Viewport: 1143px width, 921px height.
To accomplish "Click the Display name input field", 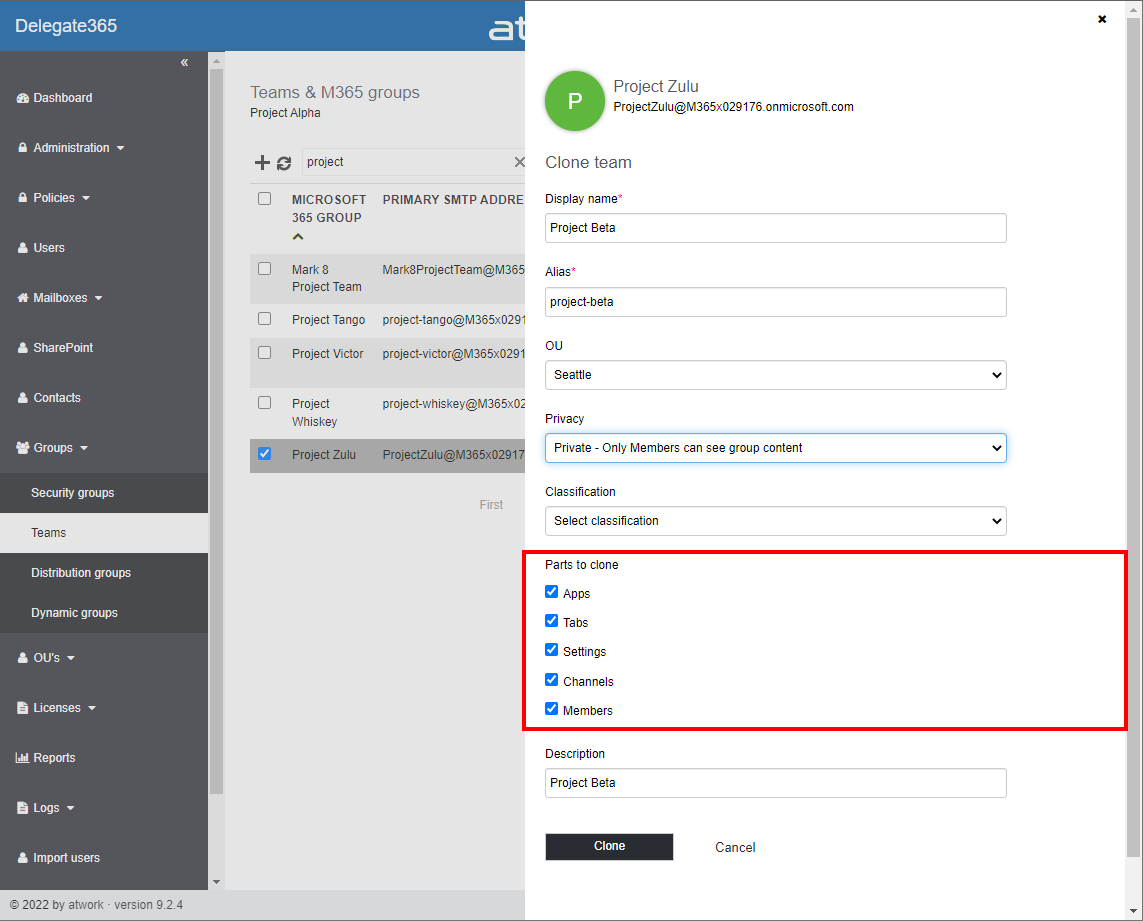I will click(775, 228).
